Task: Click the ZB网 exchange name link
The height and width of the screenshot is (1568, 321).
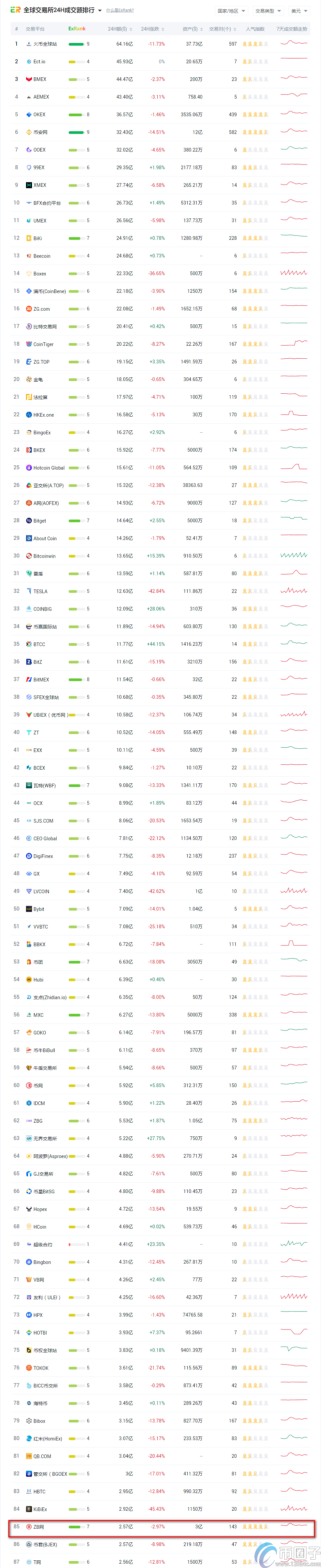Action: coord(38,1526)
